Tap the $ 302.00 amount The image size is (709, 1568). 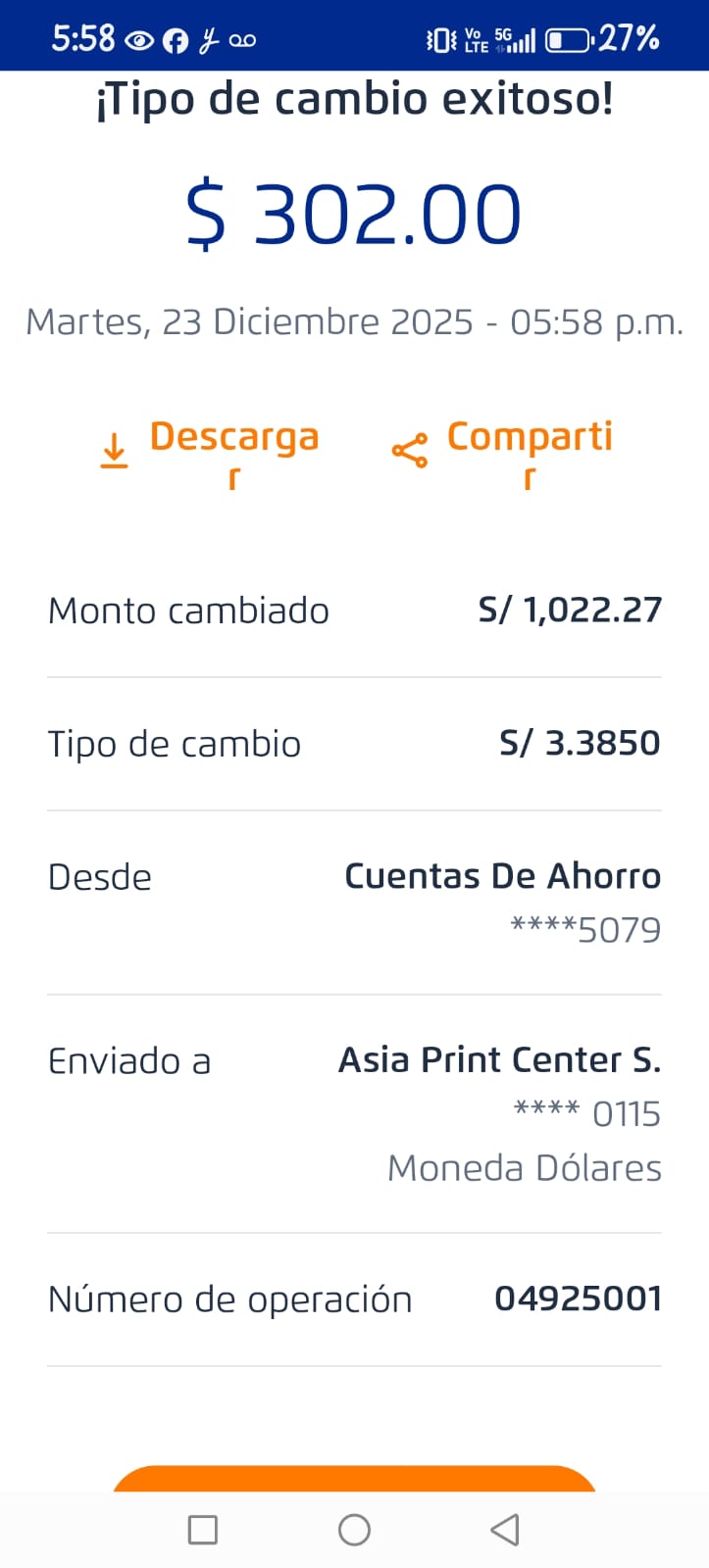pyautogui.click(x=354, y=215)
